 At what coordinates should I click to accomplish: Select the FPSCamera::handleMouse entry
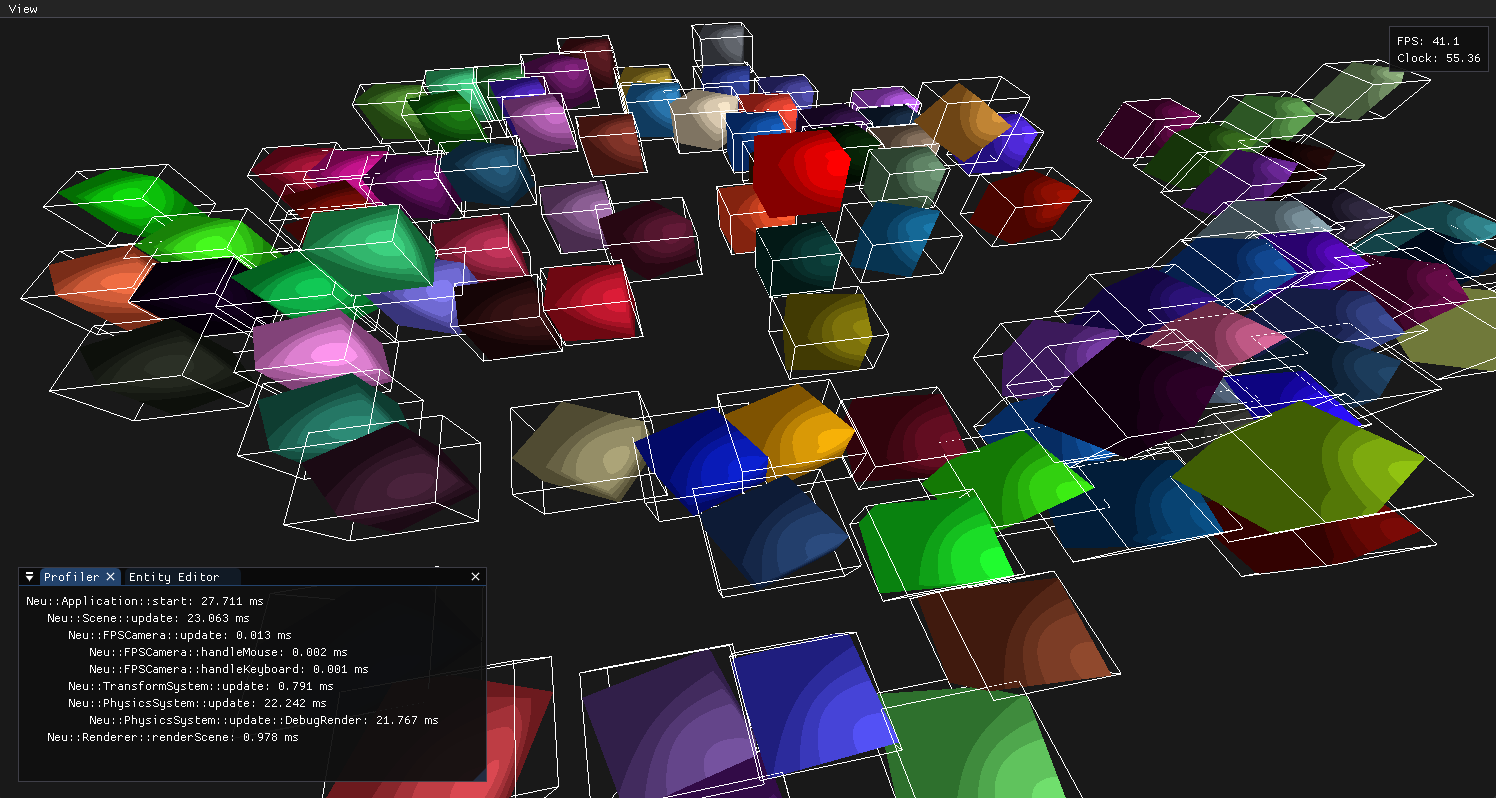pyautogui.click(x=218, y=652)
